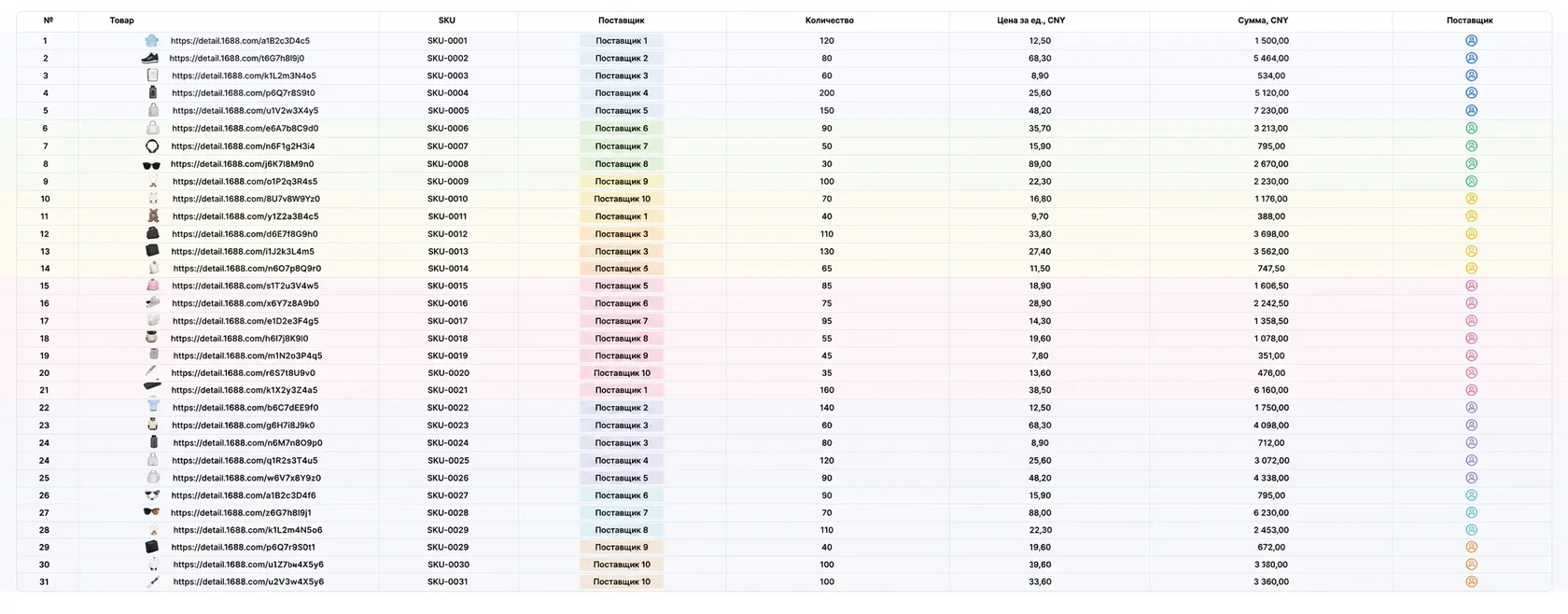
Task: Open link detail.1688.com/a1B2c3D4c5
Action: (x=240, y=41)
